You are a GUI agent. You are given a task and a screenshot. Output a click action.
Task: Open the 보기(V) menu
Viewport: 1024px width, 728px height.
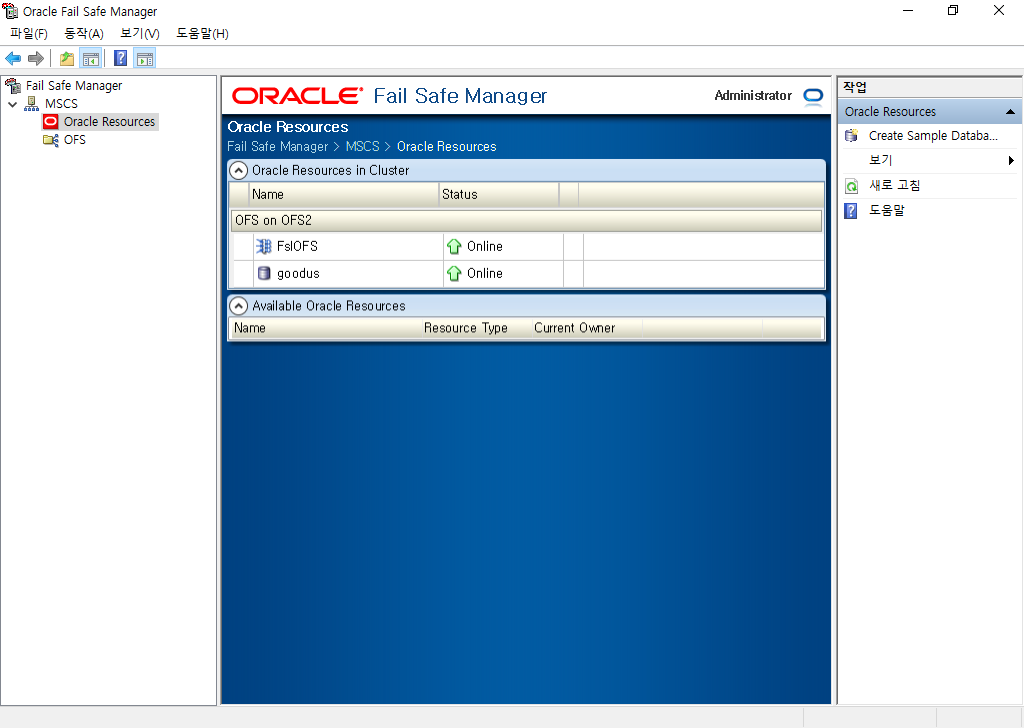[x=140, y=33]
